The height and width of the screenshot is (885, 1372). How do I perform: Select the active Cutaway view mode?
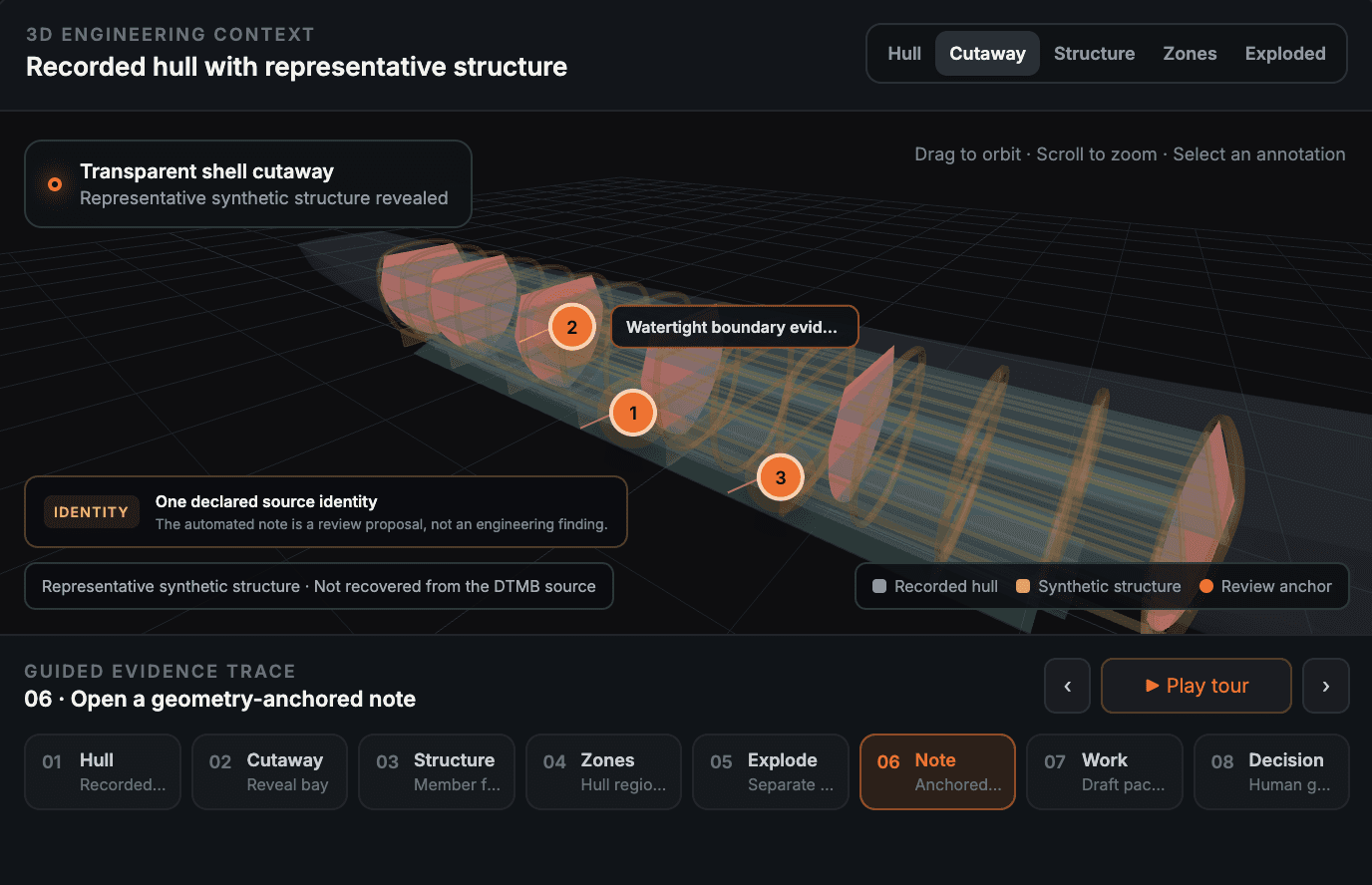pos(987,54)
